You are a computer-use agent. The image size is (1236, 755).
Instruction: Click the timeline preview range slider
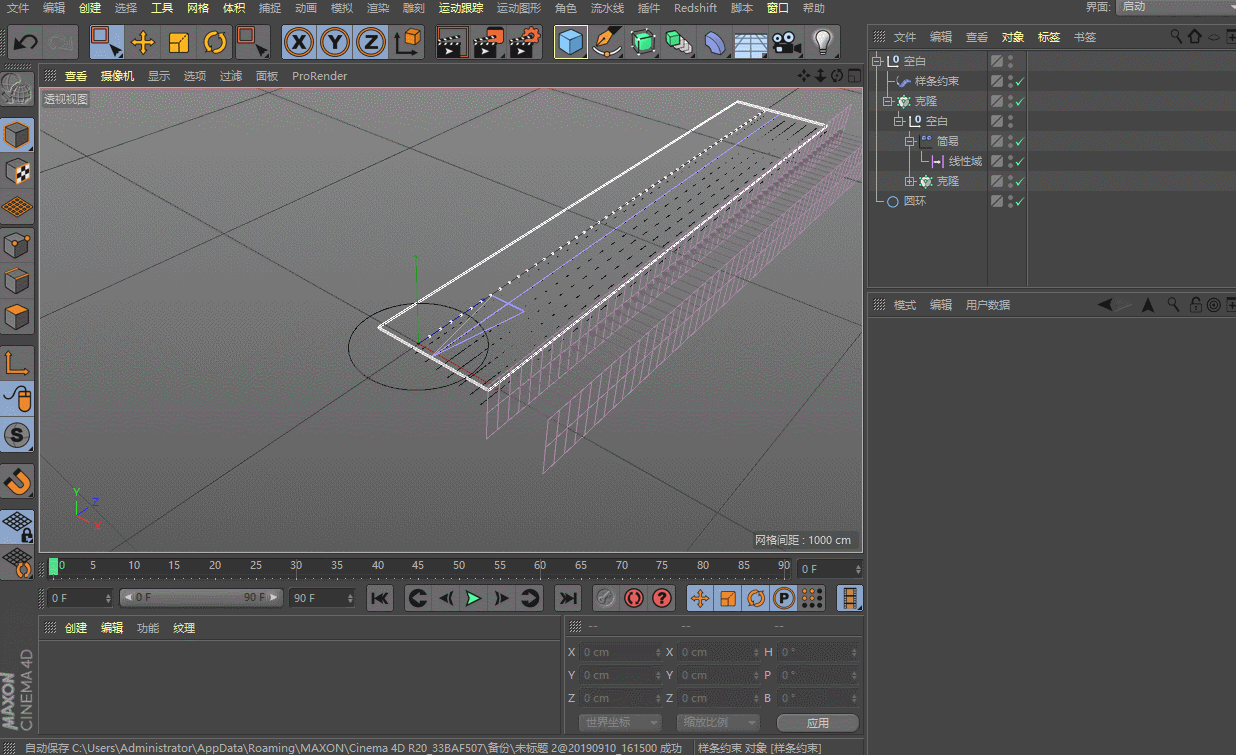(200, 598)
